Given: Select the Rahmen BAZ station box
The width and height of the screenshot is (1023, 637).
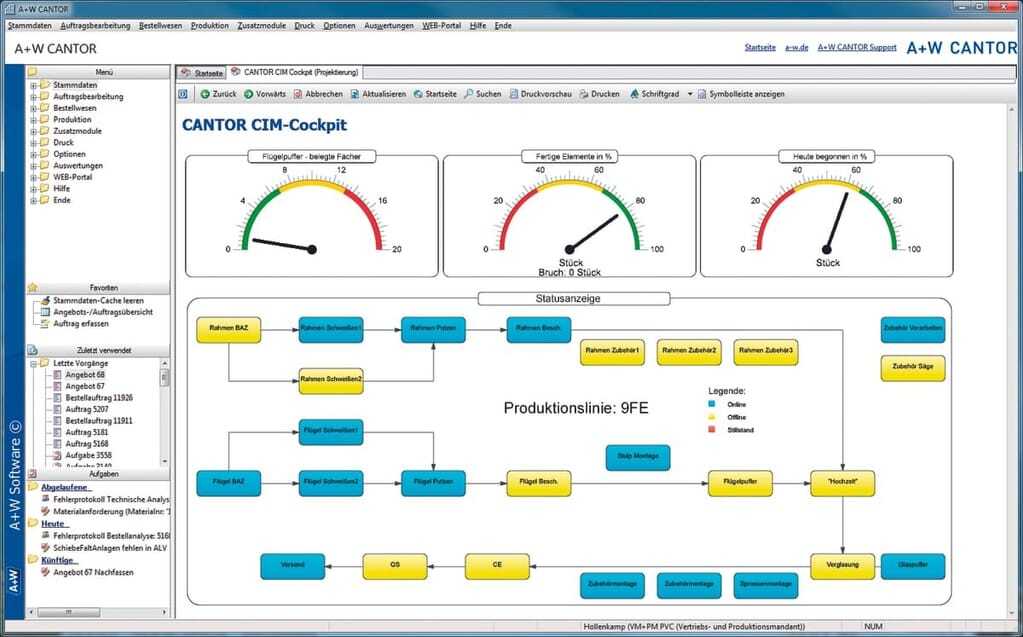Looking at the screenshot, I should (229, 329).
